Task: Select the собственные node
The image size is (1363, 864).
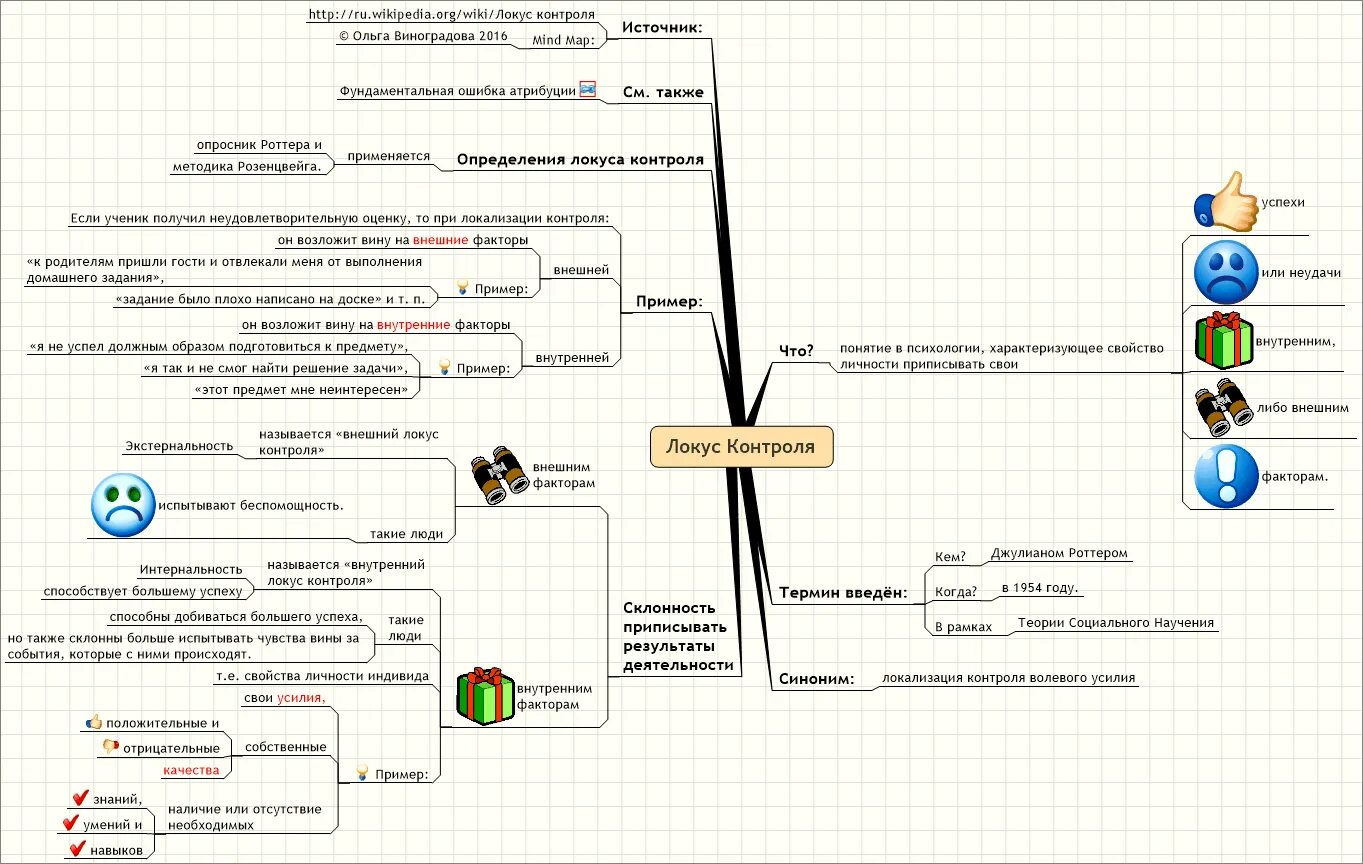Action: [285, 746]
